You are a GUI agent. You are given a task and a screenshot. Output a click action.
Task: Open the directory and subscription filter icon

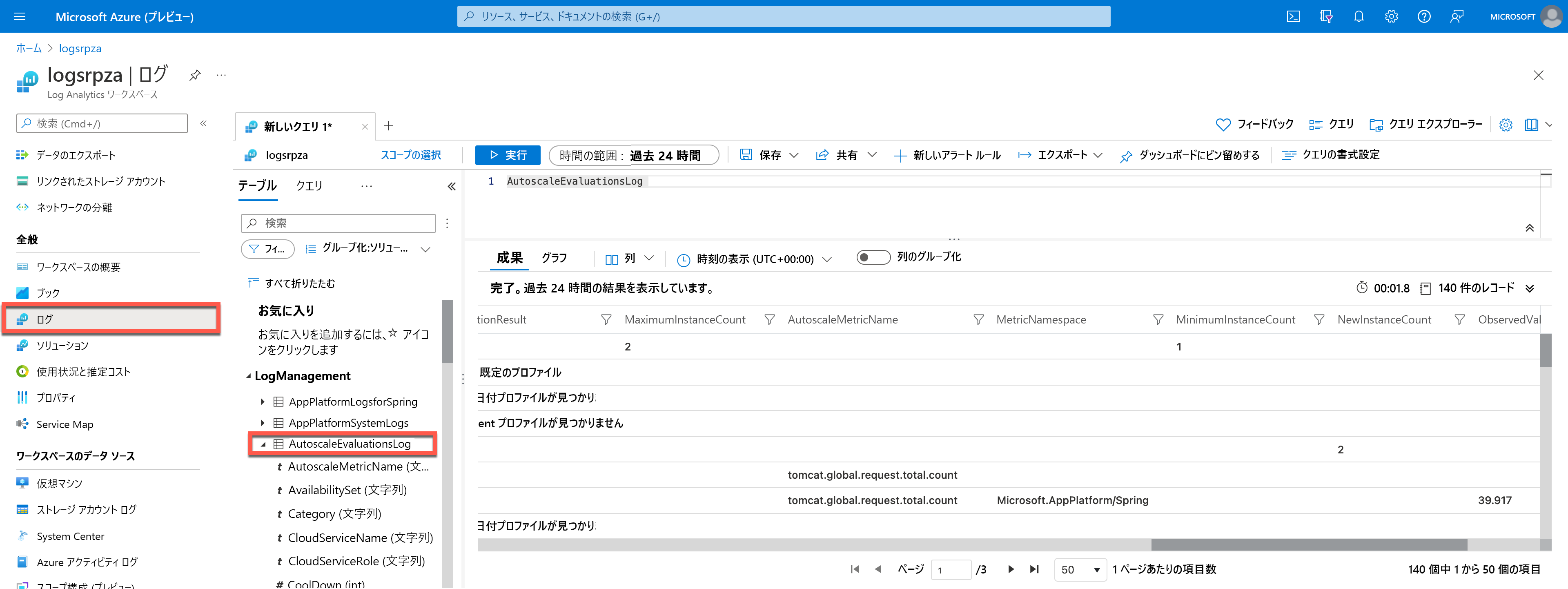[x=1326, y=16]
